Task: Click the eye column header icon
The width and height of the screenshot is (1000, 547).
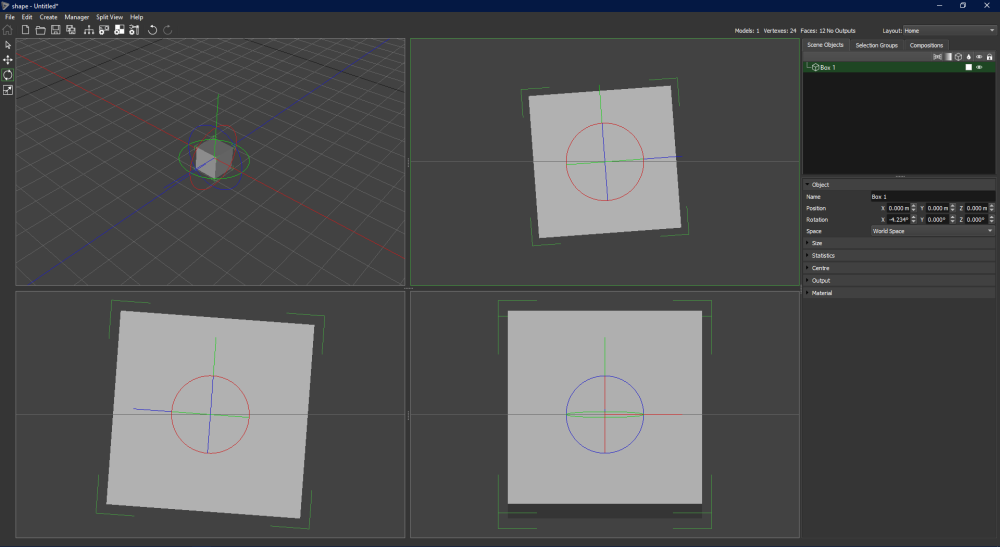Action: [x=979, y=57]
